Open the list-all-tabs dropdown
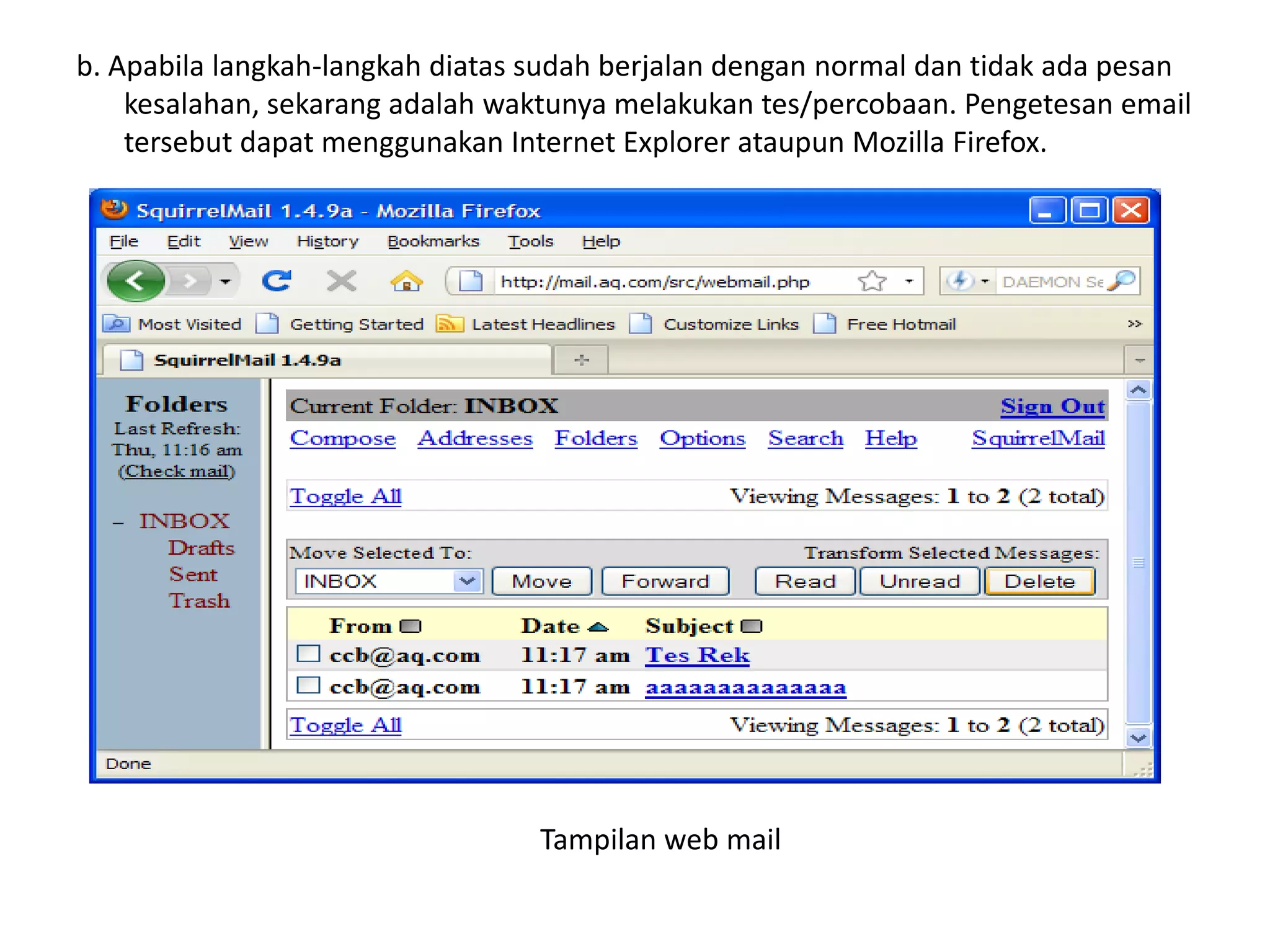The height and width of the screenshot is (952, 1270). [1139, 360]
